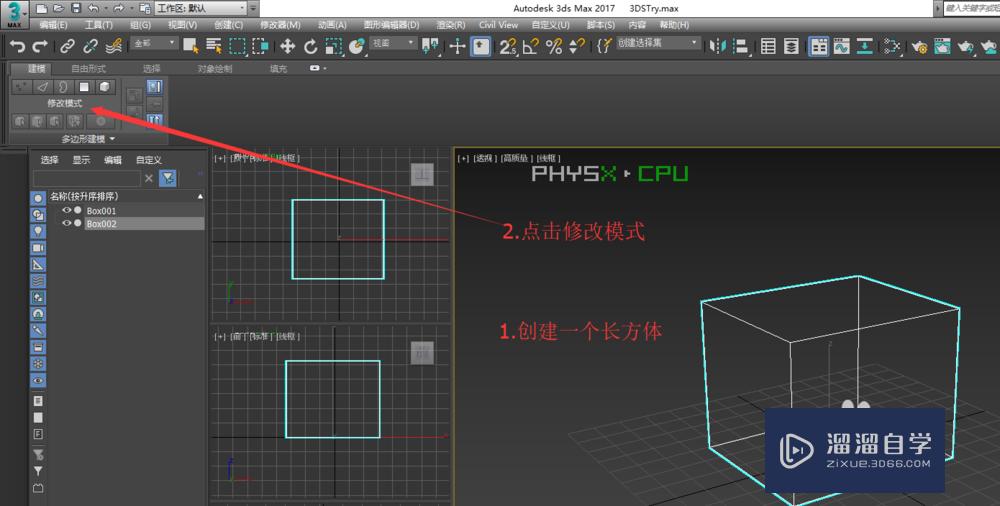Clear the Scene Explorer search with X
The width and height of the screenshot is (1000, 506).
coord(149,178)
